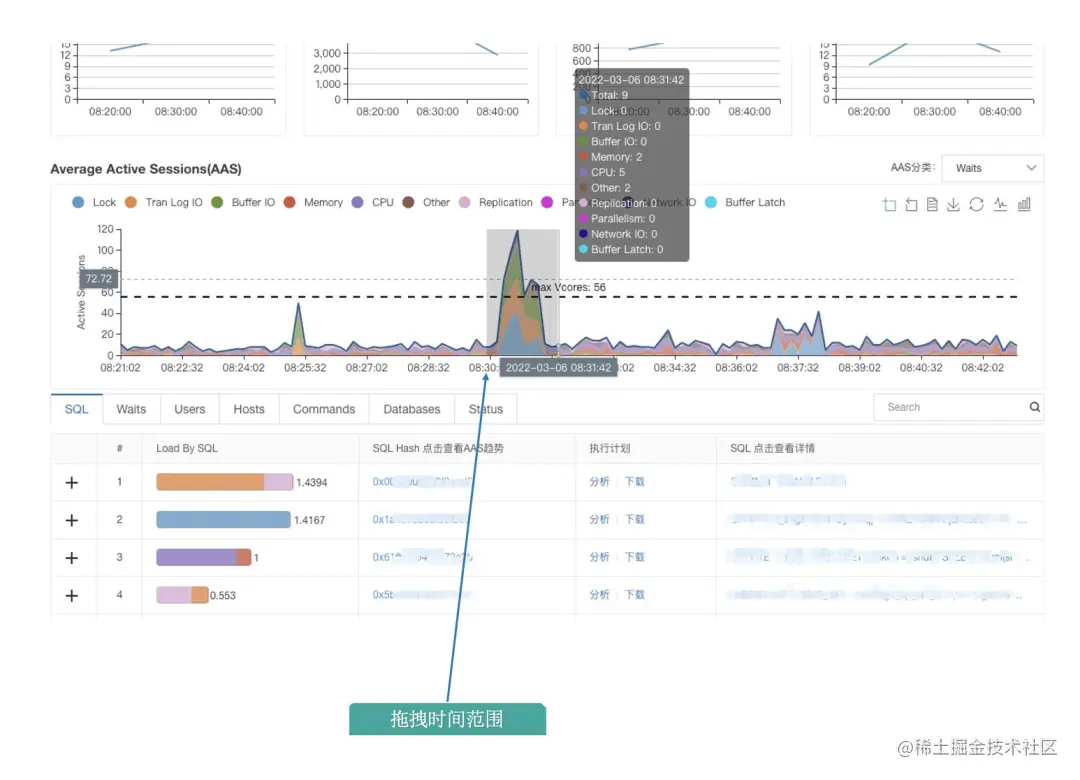Toggle the Tran Log IO legend series

pos(164,203)
